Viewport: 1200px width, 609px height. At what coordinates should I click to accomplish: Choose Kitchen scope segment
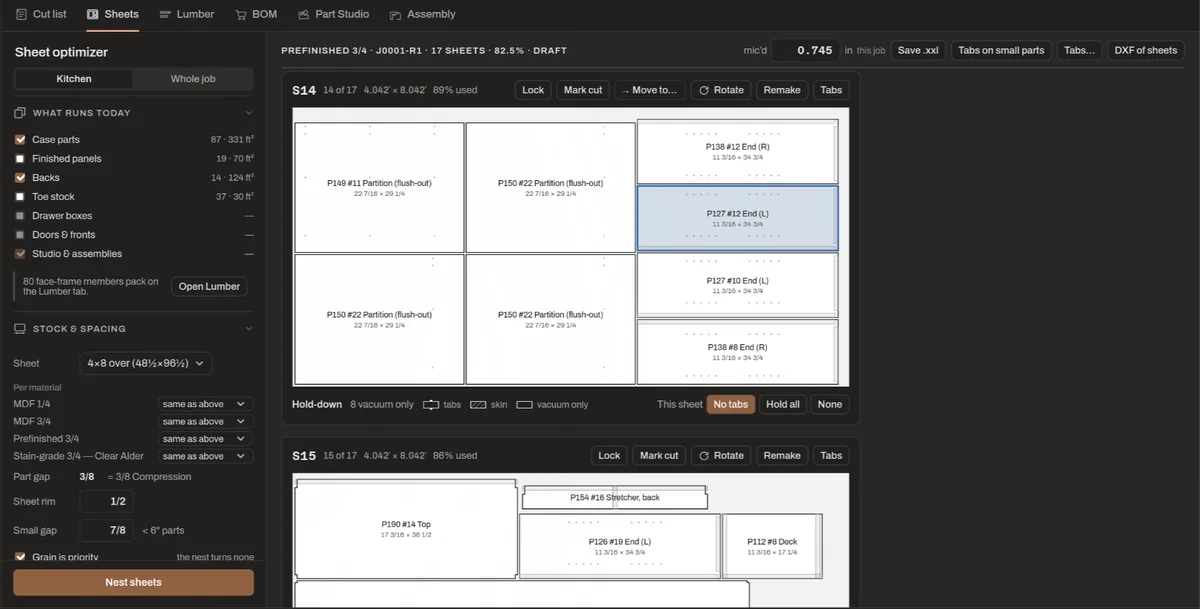[74, 79]
